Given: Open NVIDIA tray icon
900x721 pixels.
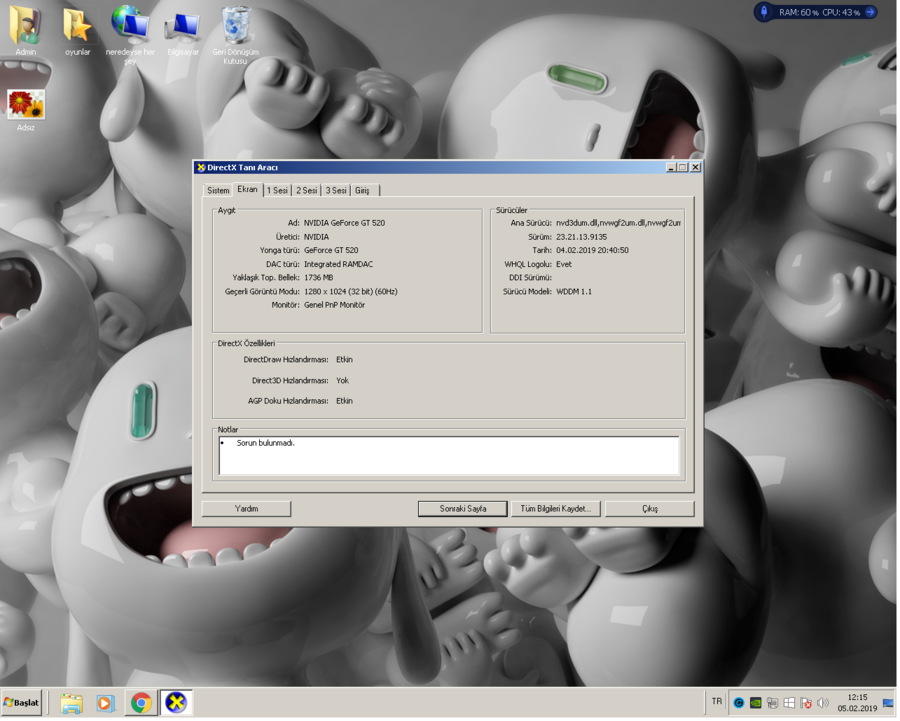Looking at the screenshot, I should coord(756,703).
